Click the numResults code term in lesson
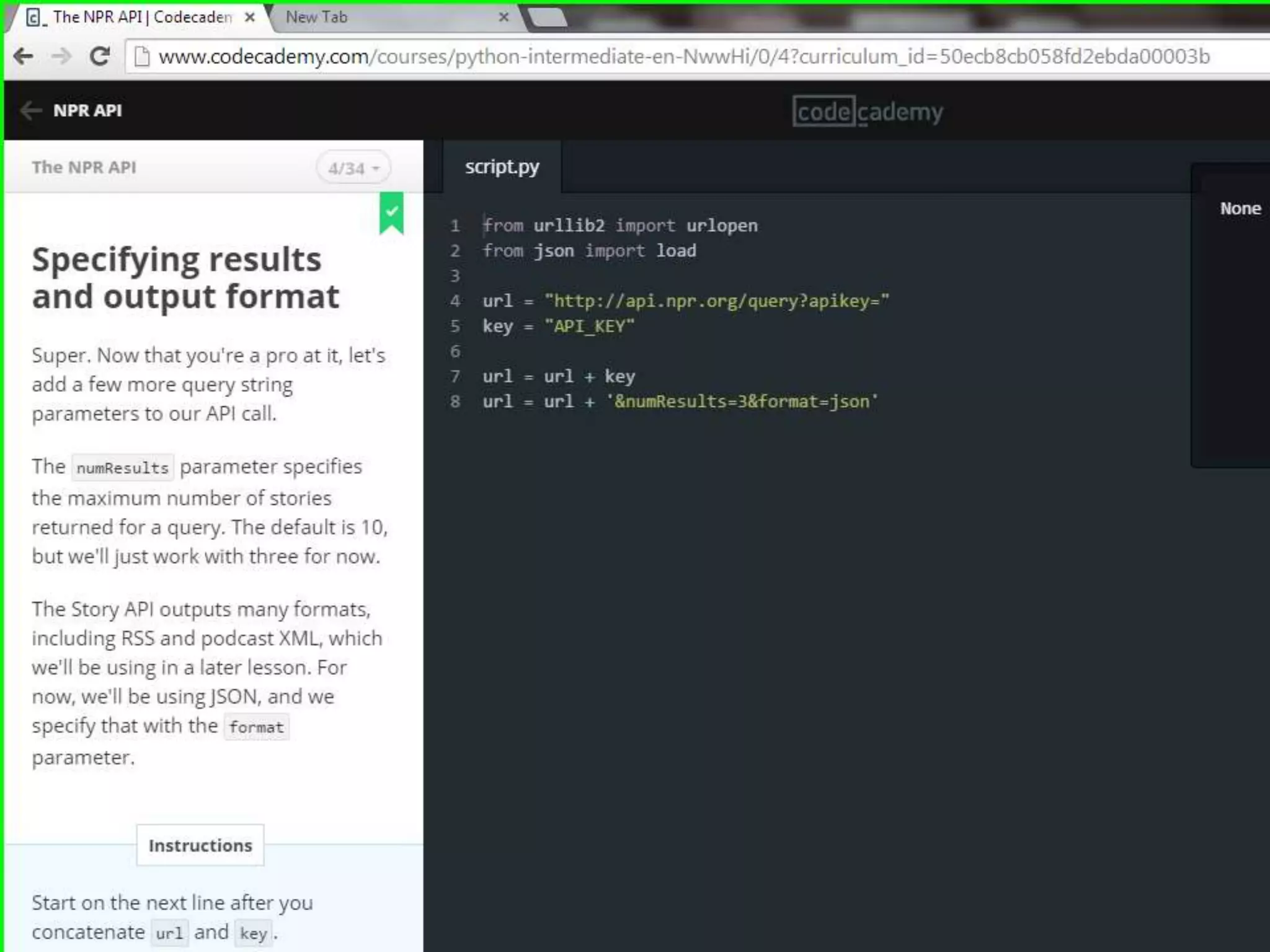The width and height of the screenshot is (1270, 952). pos(122,467)
